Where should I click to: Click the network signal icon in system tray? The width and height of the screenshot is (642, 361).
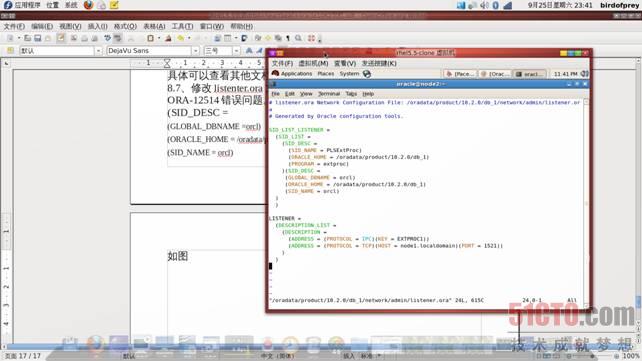coord(508,5)
